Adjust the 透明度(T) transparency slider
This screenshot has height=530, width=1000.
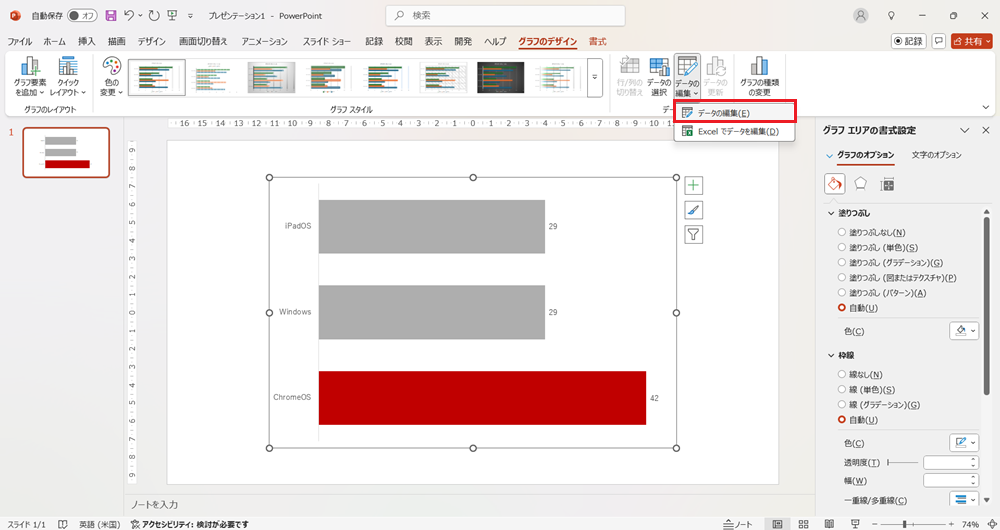902,462
